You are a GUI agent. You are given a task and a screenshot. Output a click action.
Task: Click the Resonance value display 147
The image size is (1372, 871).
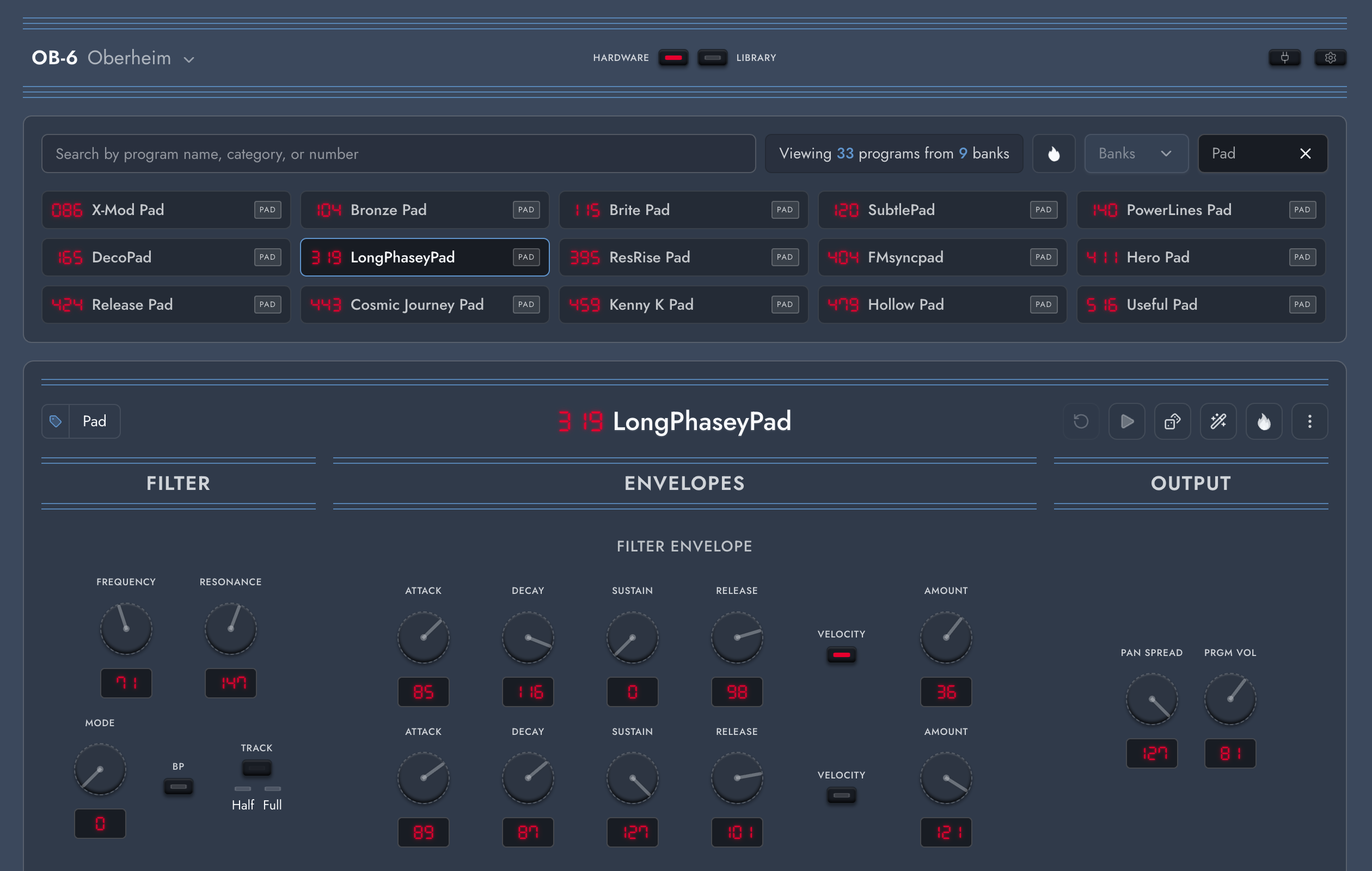point(230,683)
